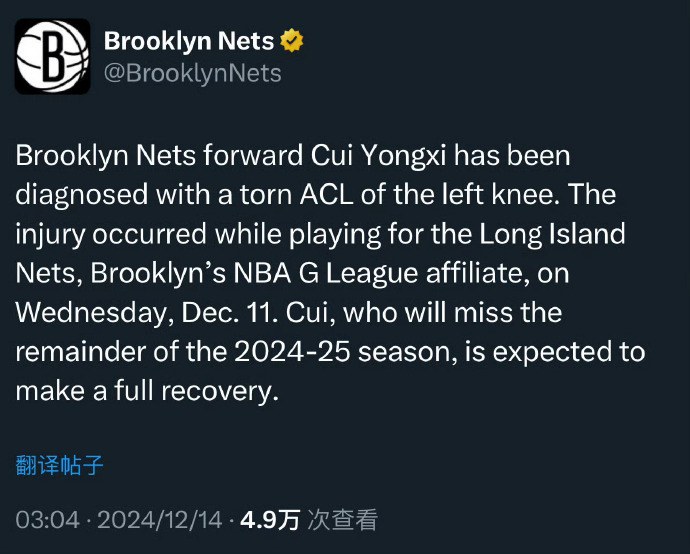Select the name Cui Yongxi in post
This screenshot has height=554, width=690.
tap(379, 156)
